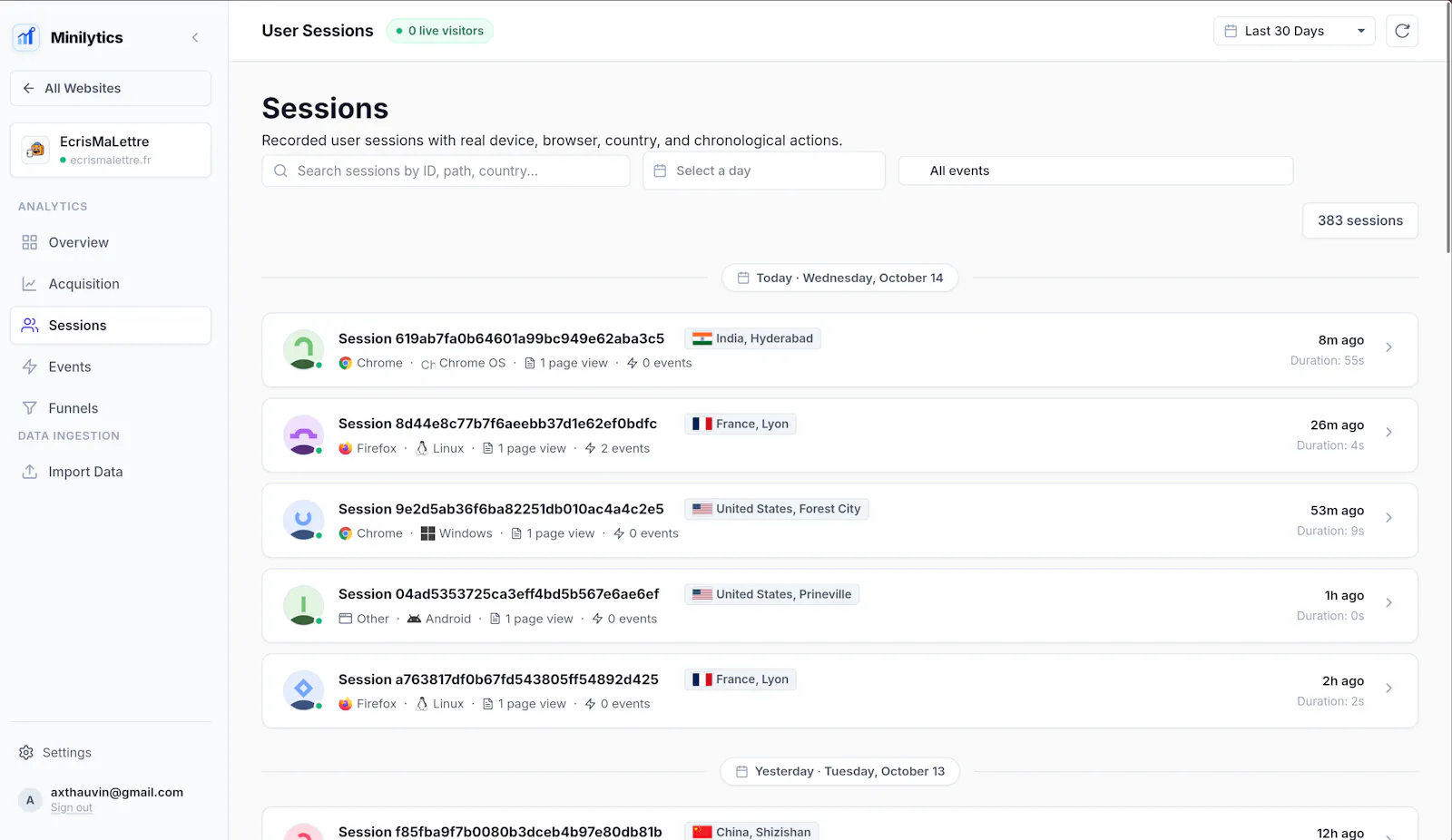Collapse the sidebar with the chevron
The width and height of the screenshot is (1452, 840).
pos(195,37)
